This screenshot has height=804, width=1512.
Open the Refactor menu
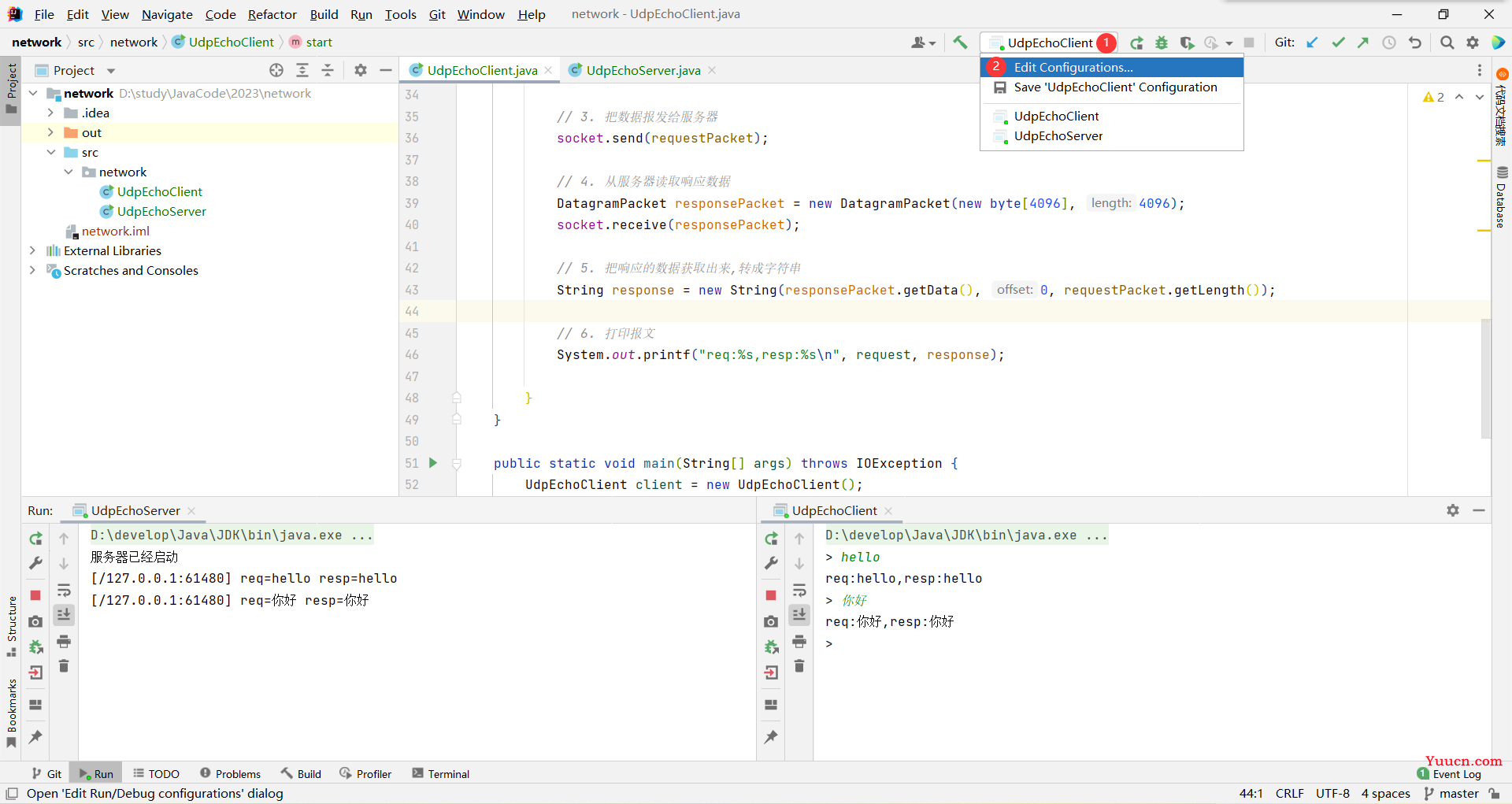tap(272, 14)
